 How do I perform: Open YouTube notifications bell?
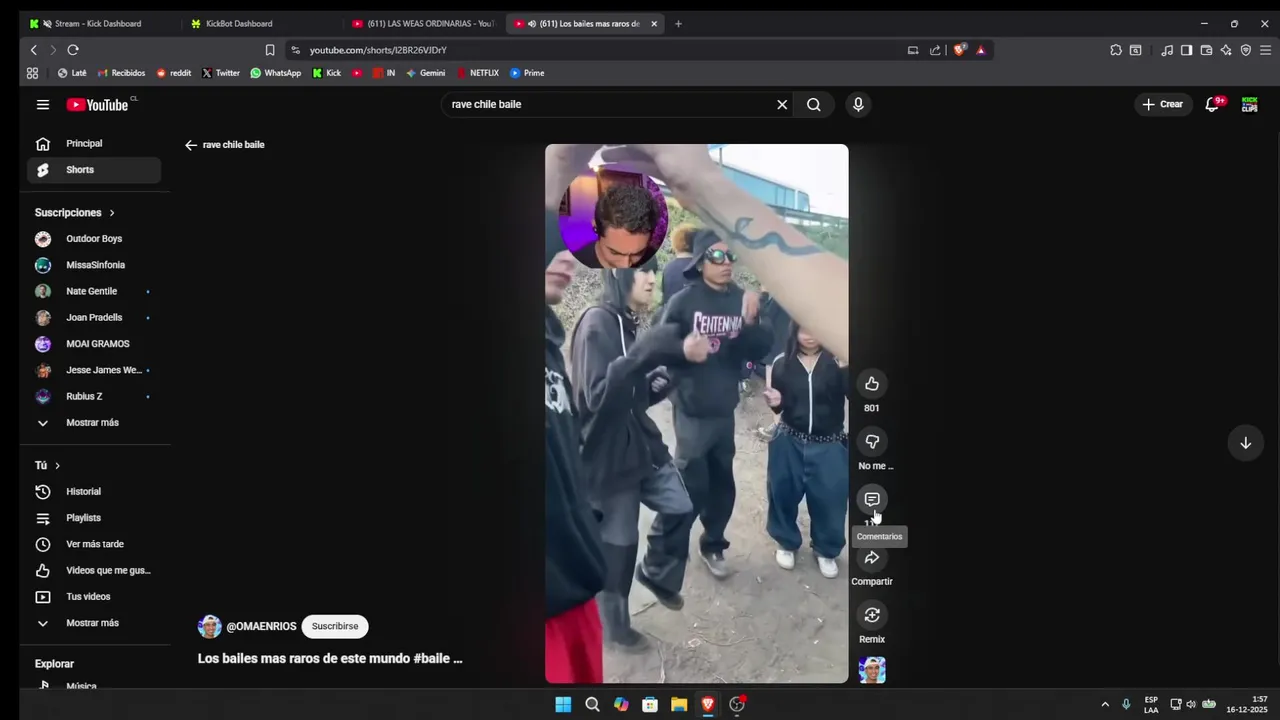click(x=1212, y=104)
